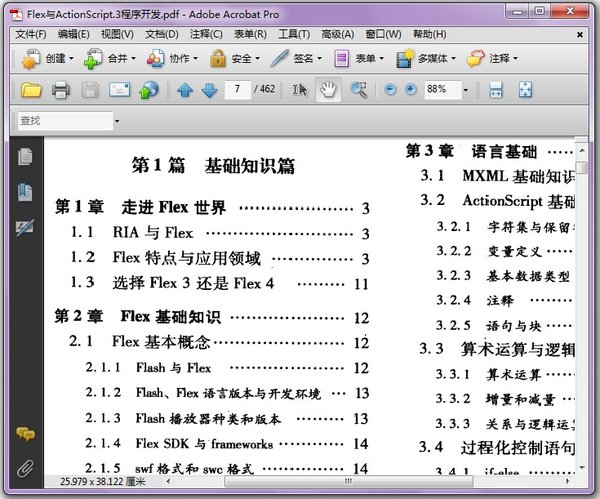Click the Open folder icon in toolbar
600x499 pixels.
pos(31,90)
